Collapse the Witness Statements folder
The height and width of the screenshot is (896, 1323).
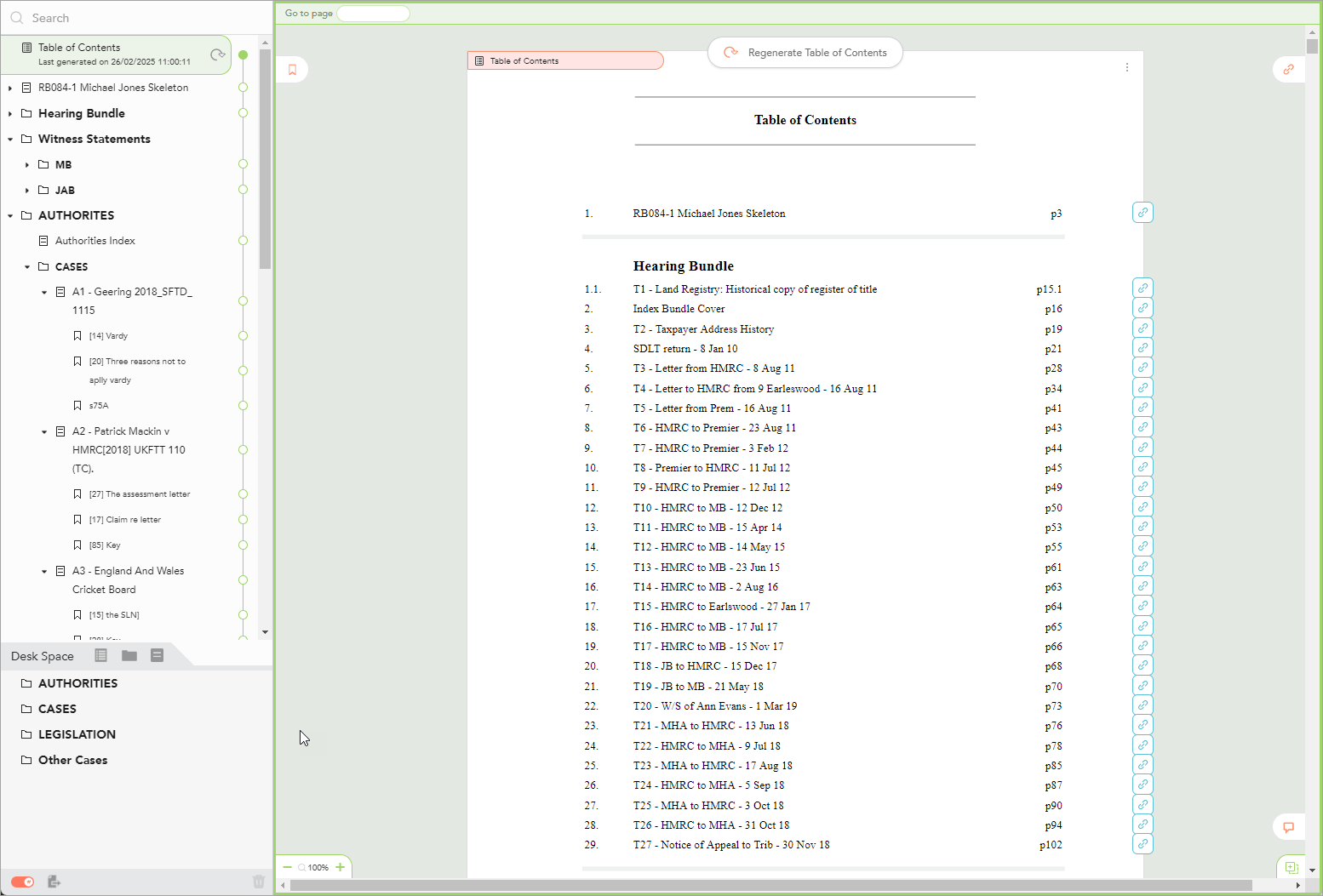click(x=10, y=139)
